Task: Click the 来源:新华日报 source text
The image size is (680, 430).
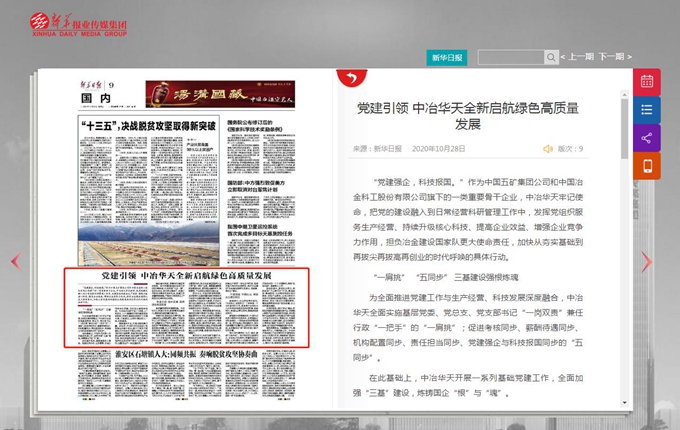Action: click(x=377, y=149)
